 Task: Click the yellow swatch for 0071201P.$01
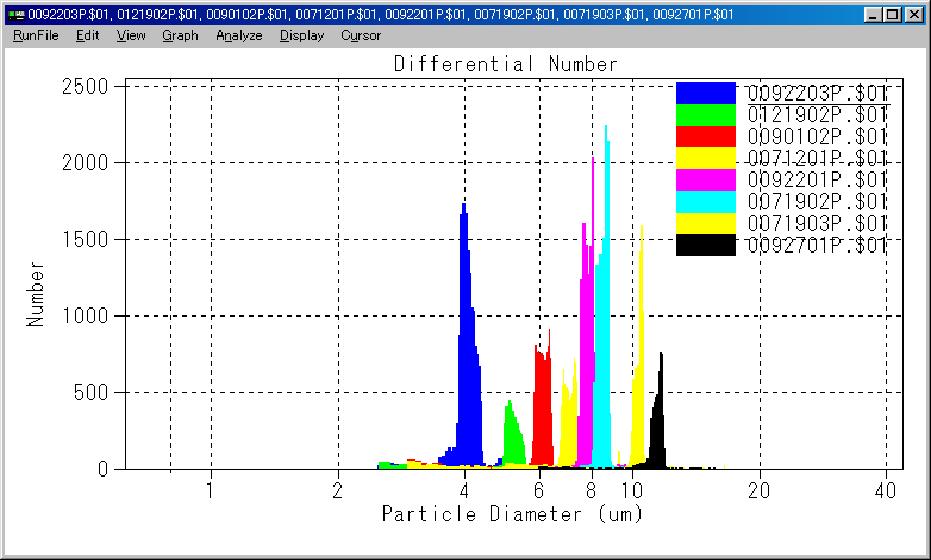pyautogui.click(x=705, y=158)
